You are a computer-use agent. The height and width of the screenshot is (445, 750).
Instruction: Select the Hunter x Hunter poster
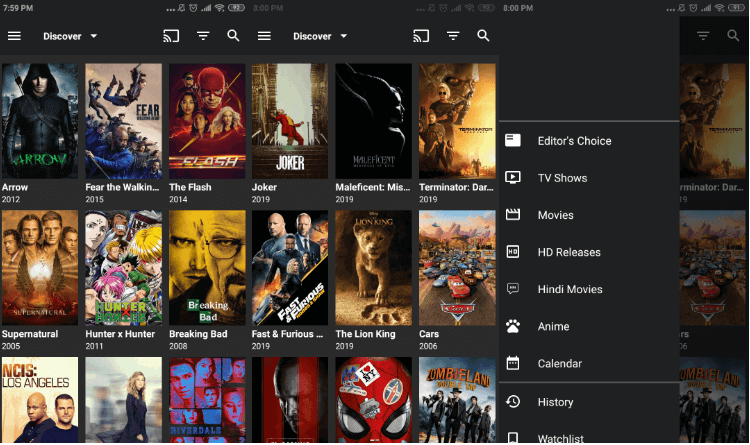tap(123, 268)
